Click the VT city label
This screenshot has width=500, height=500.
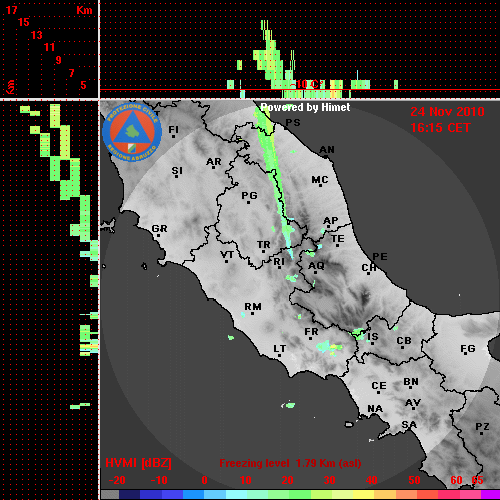coord(227,255)
